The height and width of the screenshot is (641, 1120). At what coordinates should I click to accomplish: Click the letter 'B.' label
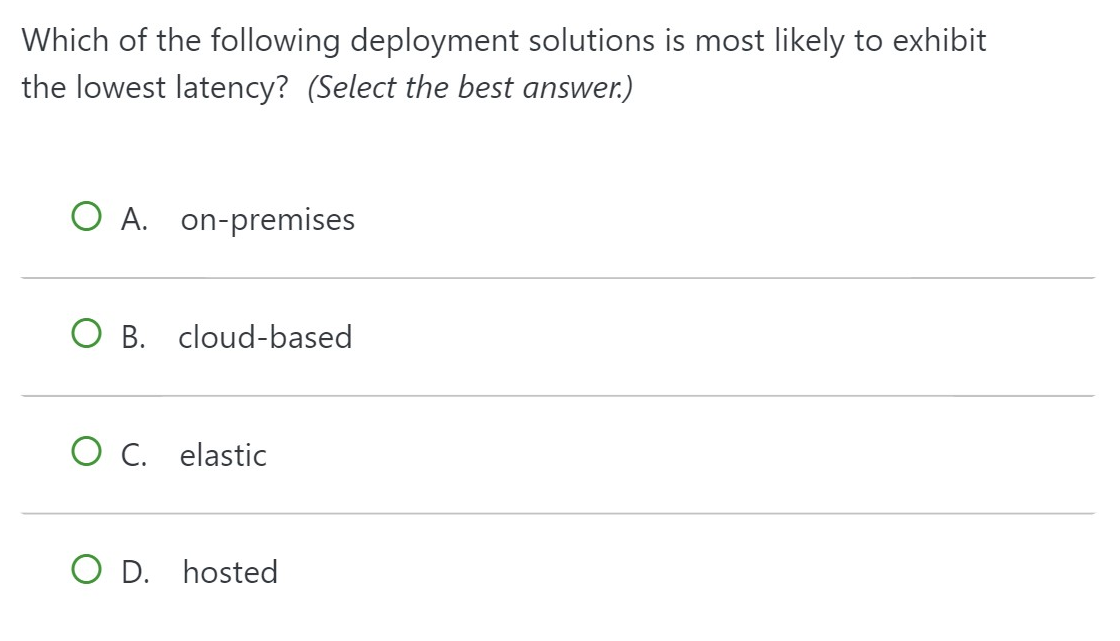tap(134, 337)
